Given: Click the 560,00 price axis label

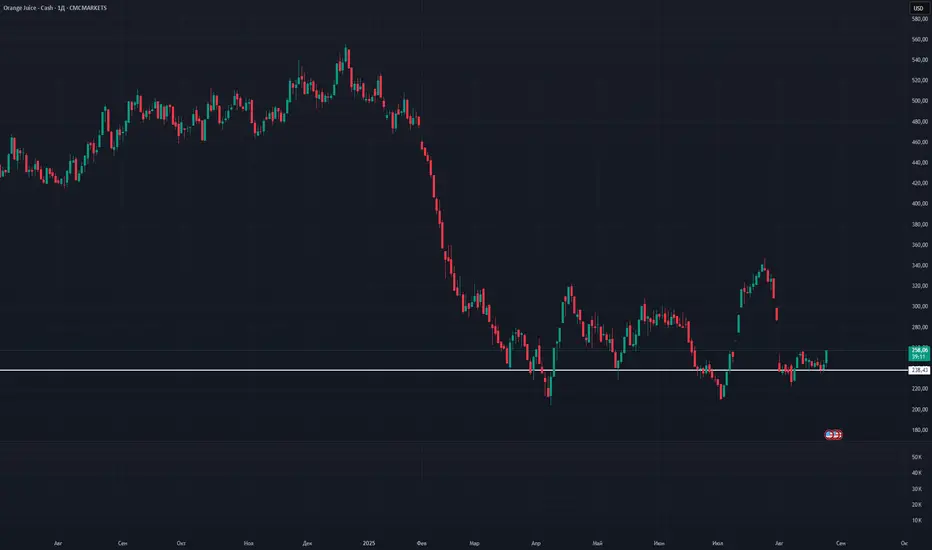Looking at the screenshot, I should point(920,39).
